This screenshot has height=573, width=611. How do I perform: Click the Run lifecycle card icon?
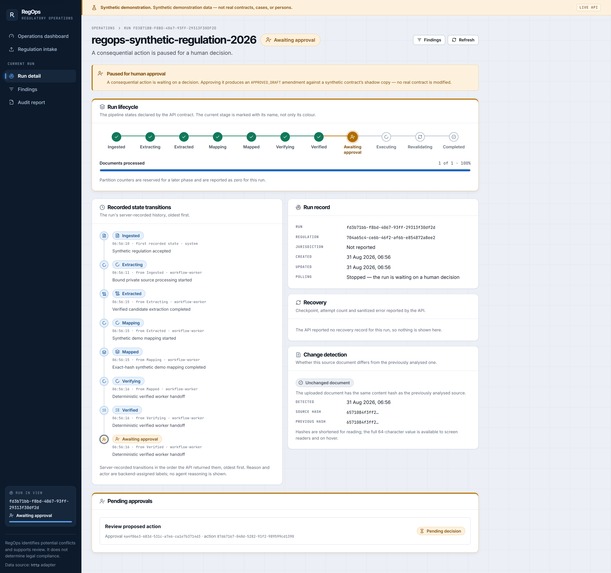click(102, 107)
